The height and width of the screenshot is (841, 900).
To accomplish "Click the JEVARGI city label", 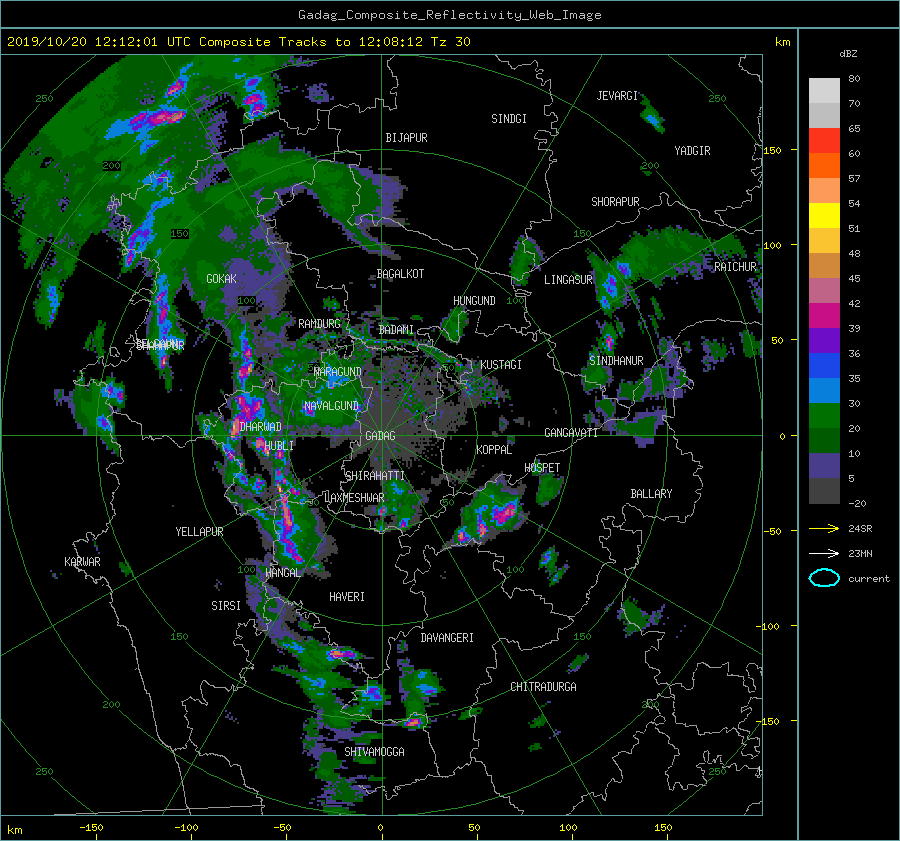I will pyautogui.click(x=617, y=96).
